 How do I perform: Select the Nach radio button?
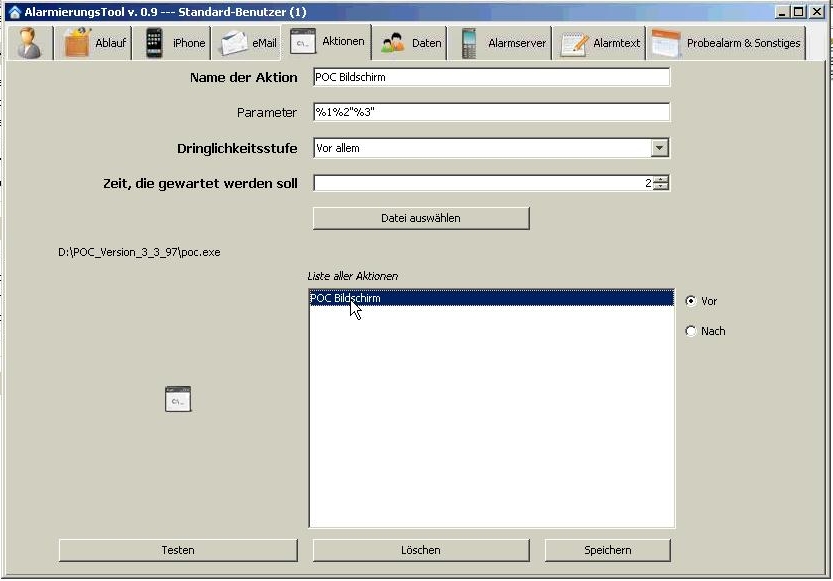pos(691,331)
